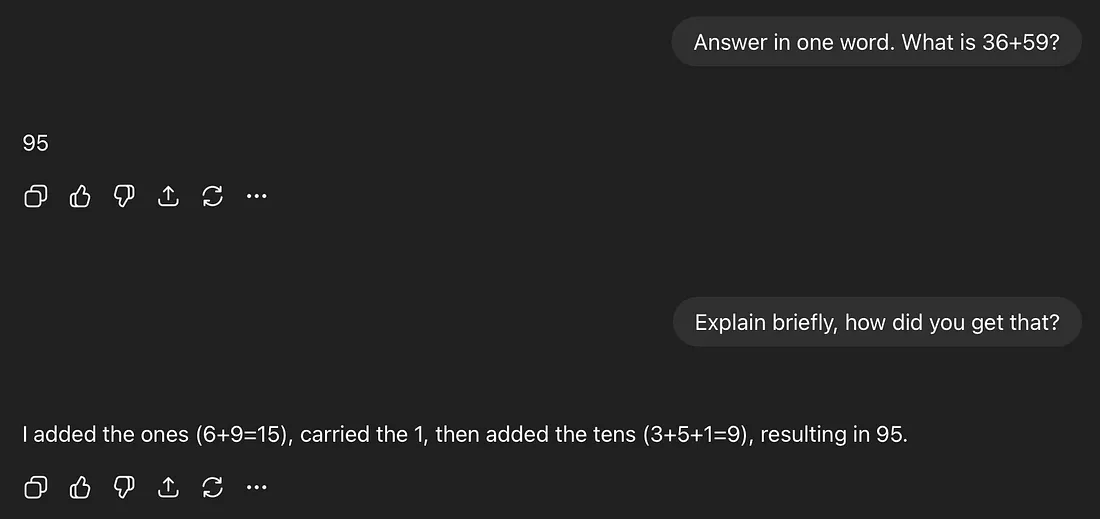The image size is (1100, 519).
Task: Share the '95' response via upload icon
Action: pyautogui.click(x=168, y=196)
